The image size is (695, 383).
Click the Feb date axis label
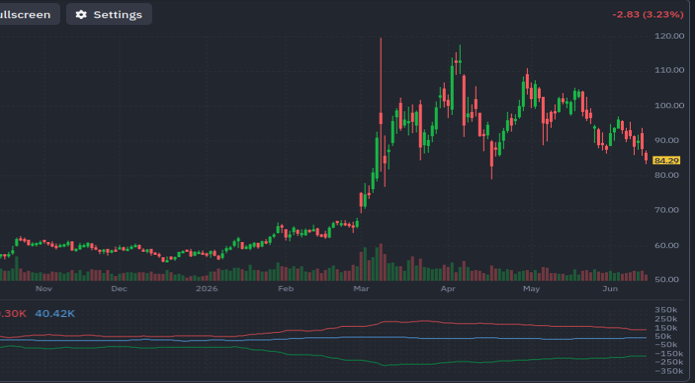click(x=286, y=289)
